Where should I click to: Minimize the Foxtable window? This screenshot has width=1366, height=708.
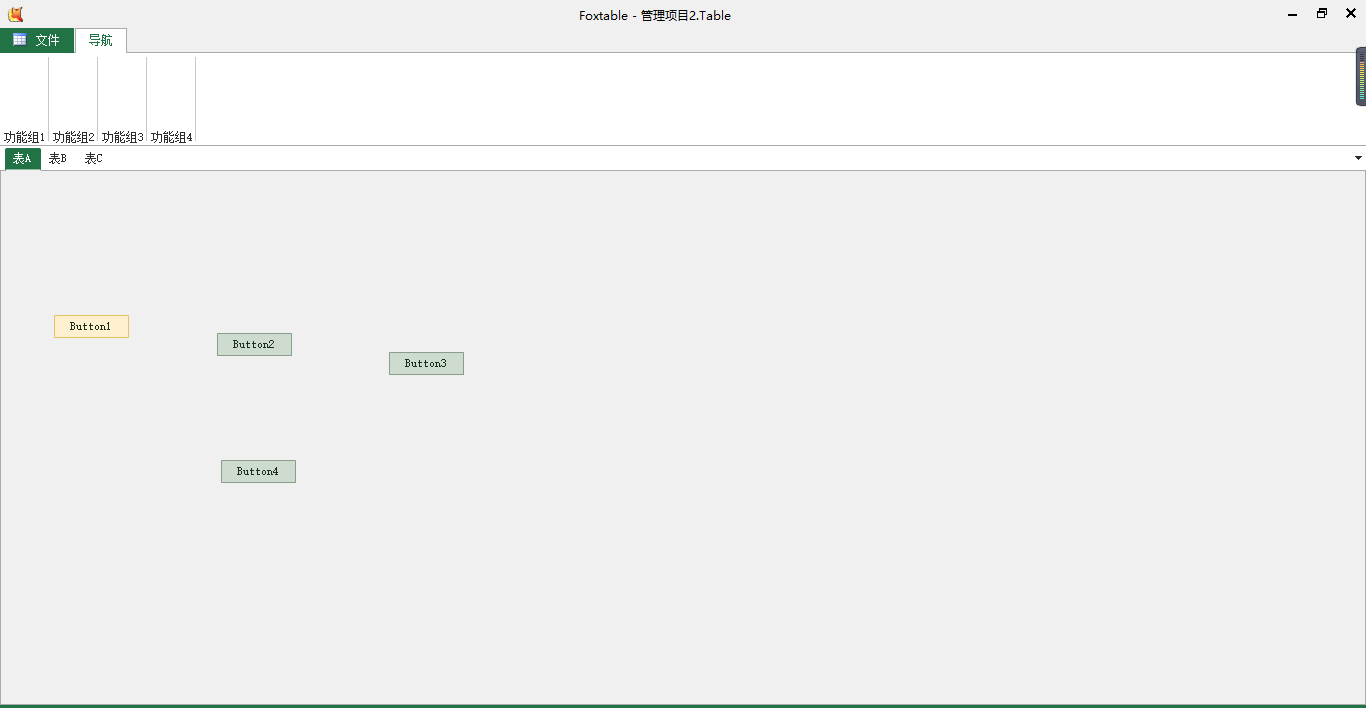1293,14
